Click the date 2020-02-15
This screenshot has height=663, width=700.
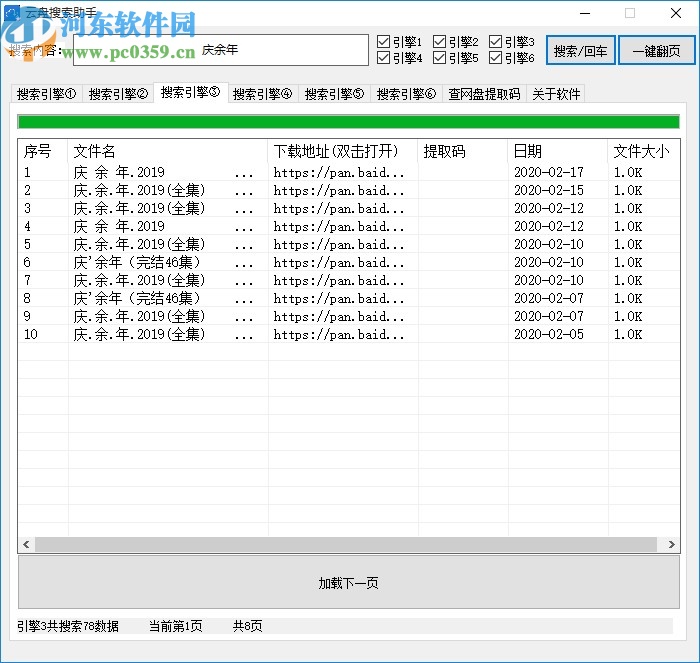(x=549, y=190)
